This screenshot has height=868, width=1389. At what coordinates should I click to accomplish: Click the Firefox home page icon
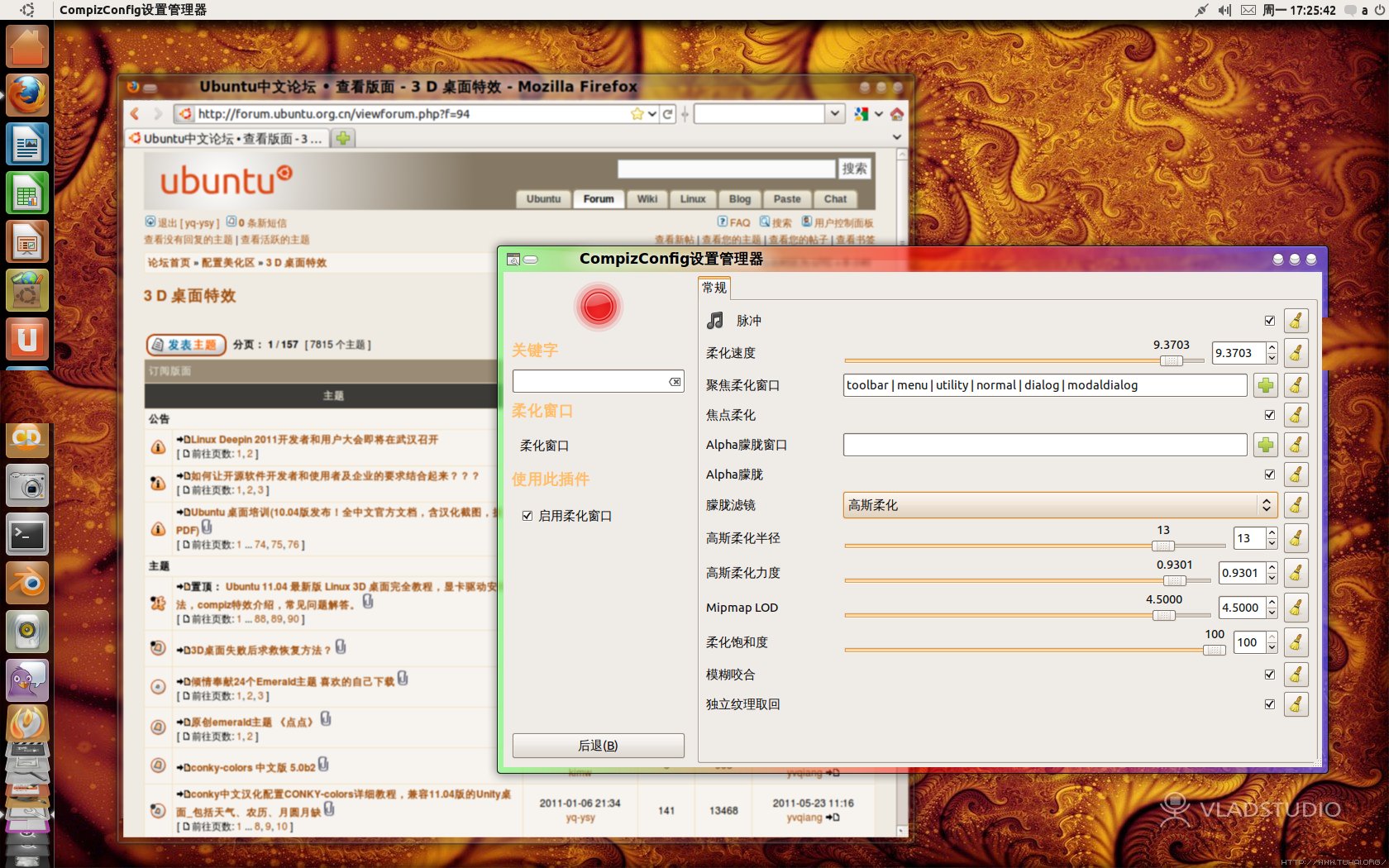pos(896,114)
